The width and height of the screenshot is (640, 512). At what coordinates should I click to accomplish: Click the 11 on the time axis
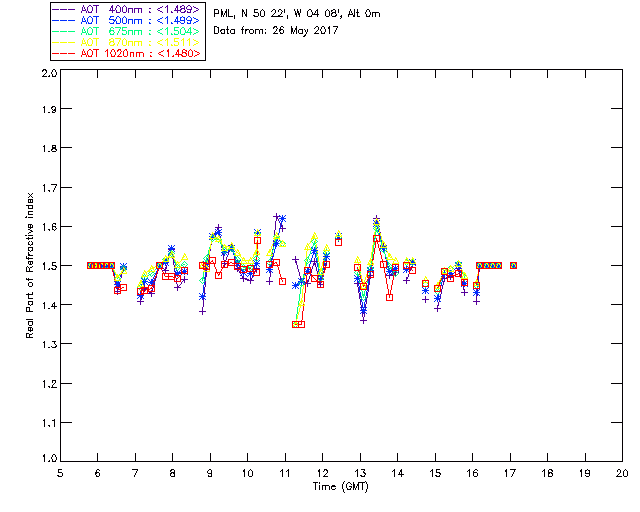[285, 473]
